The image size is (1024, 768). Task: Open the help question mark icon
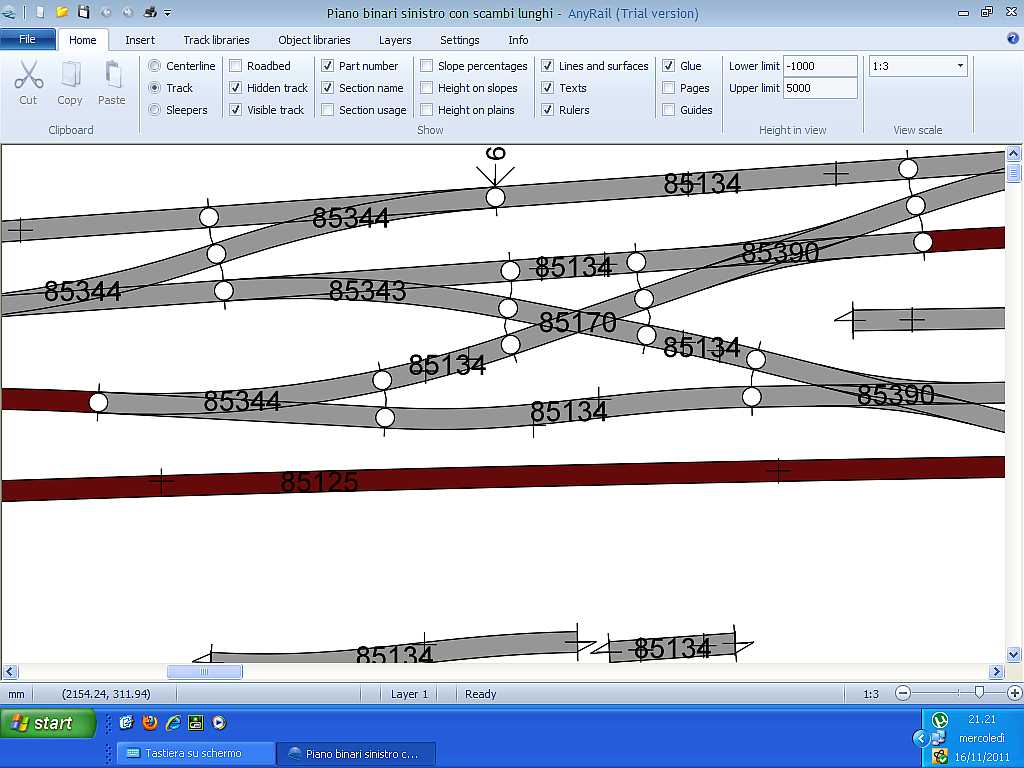(x=1012, y=39)
